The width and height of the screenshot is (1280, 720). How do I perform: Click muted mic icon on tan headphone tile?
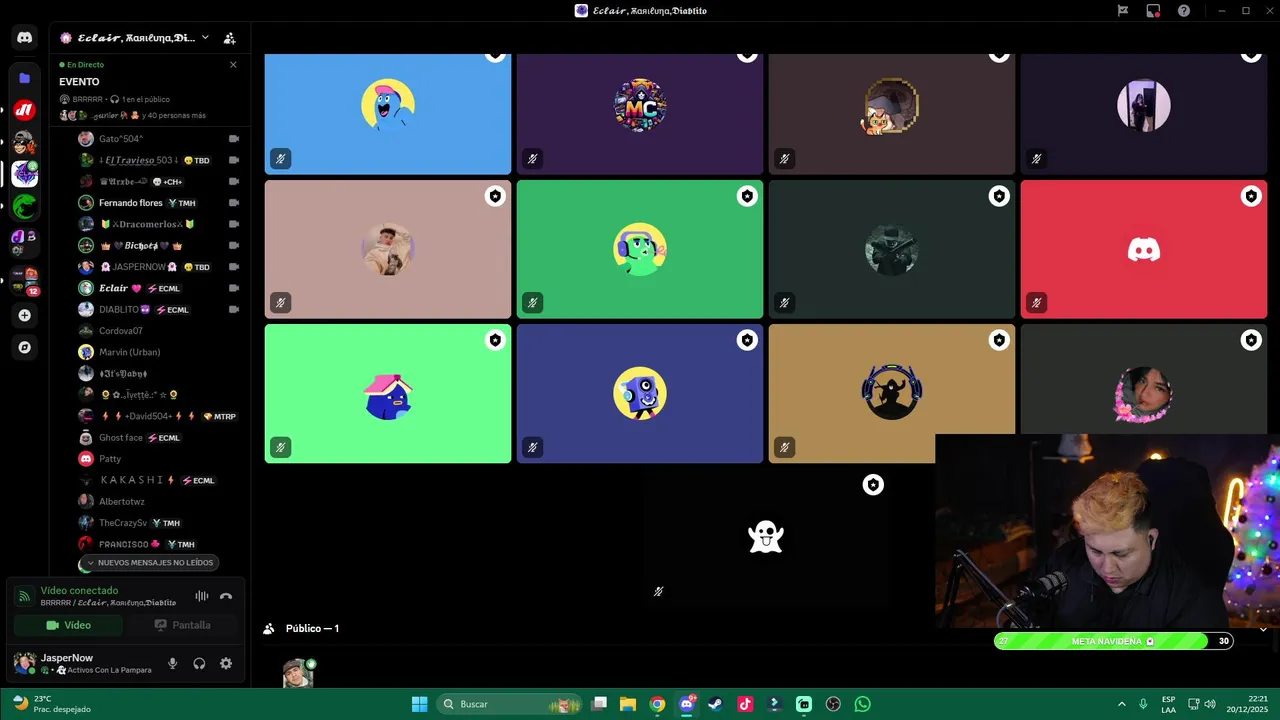[x=784, y=447]
